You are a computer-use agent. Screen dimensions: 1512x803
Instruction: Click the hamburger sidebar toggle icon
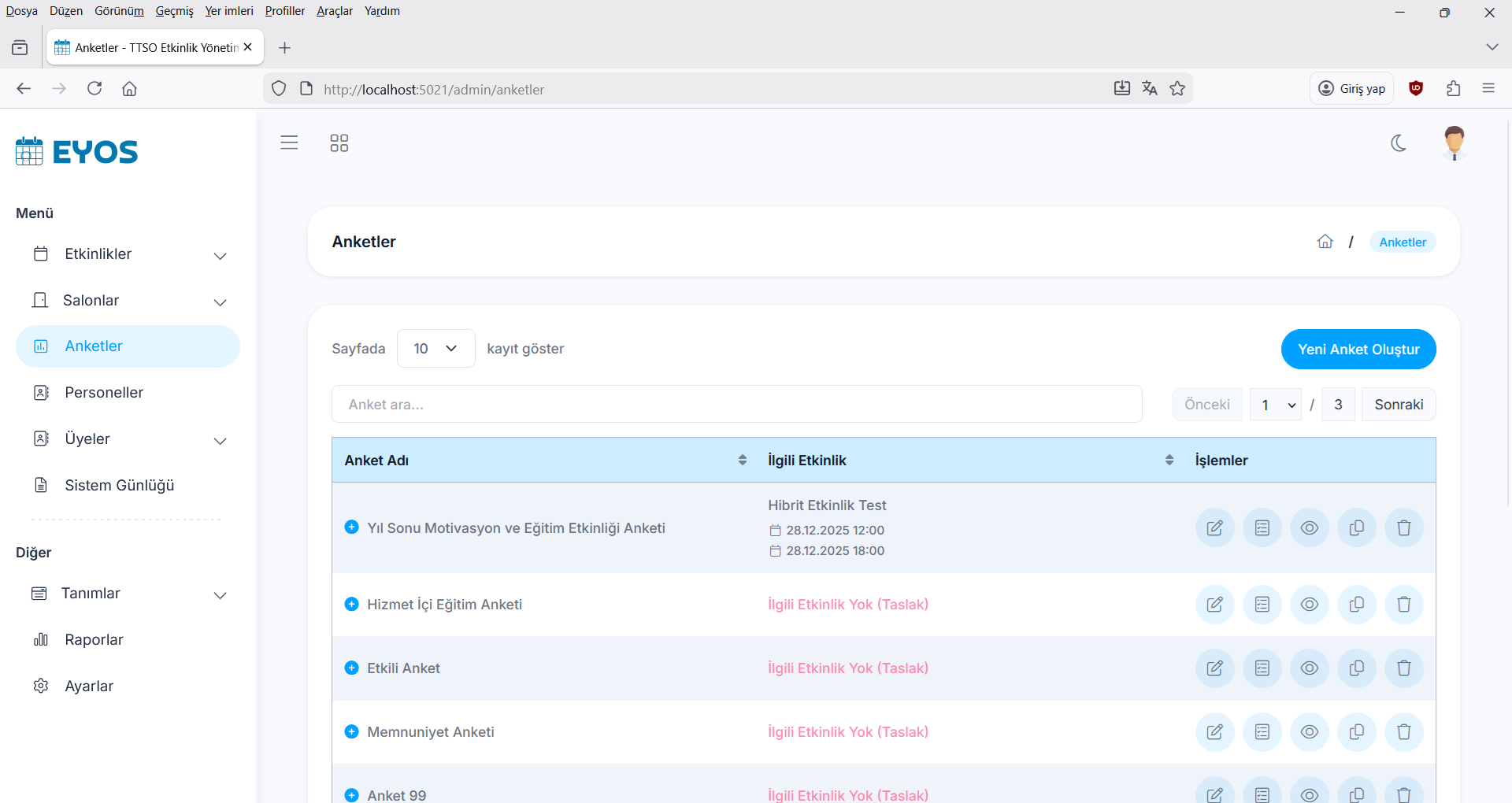coord(289,142)
